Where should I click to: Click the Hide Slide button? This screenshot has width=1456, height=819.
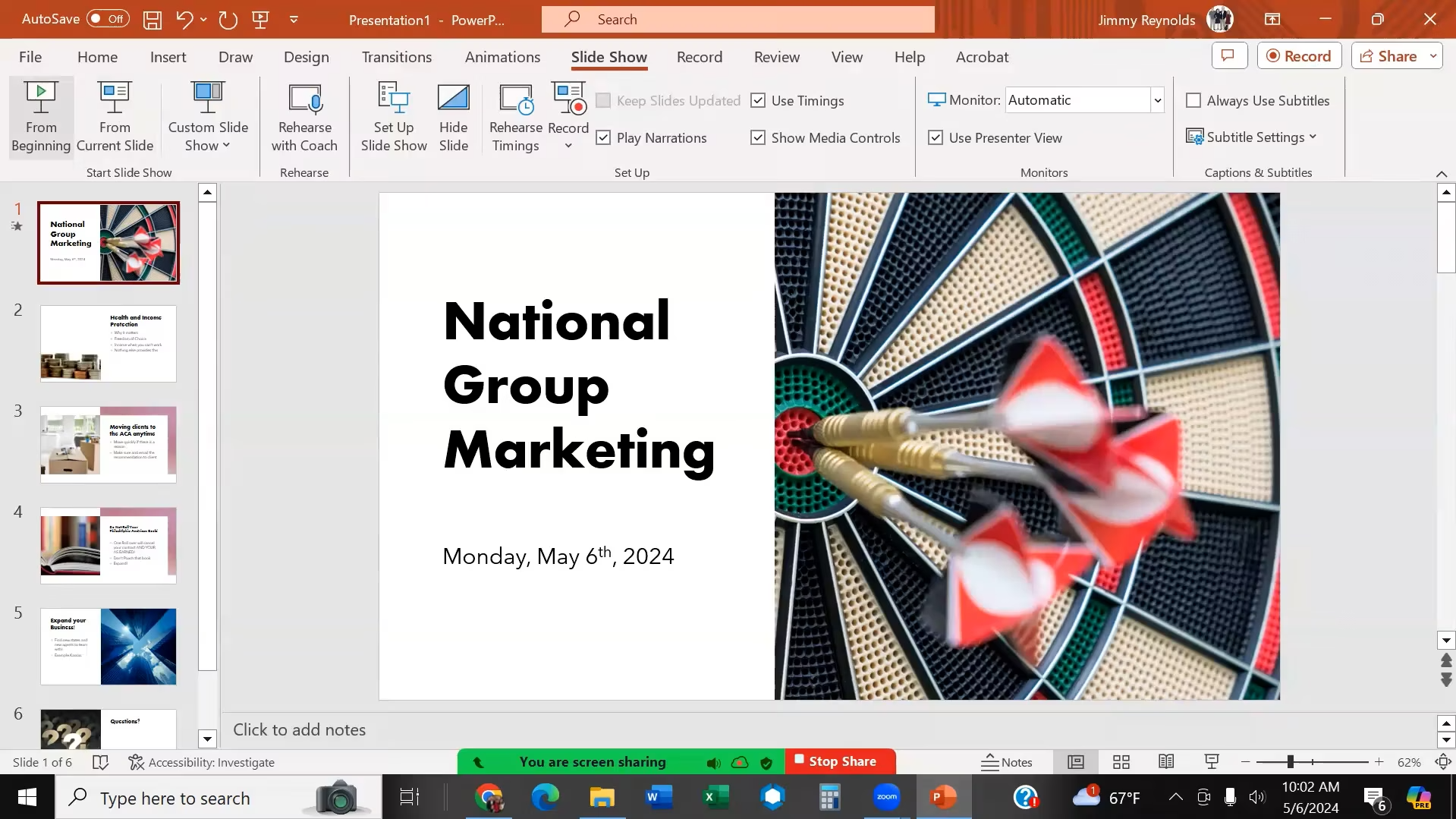[x=453, y=117]
